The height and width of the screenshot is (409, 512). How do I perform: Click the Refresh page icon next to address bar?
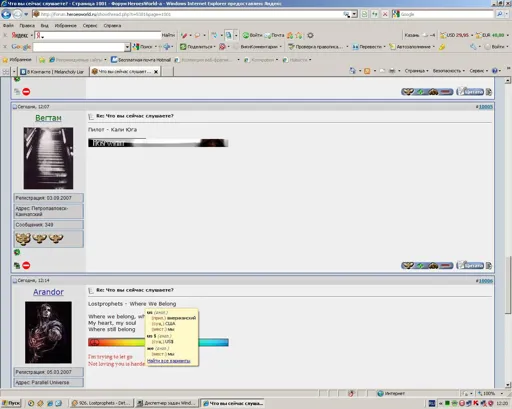tap(375, 14)
